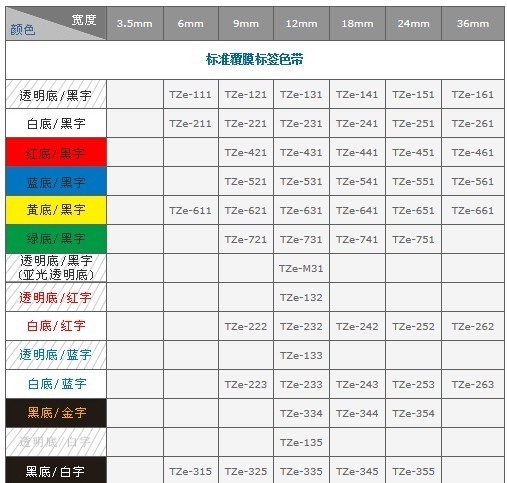This screenshot has width=507, height=483.
Task: Select the 透明底/红字 row label
Action: click(56, 297)
